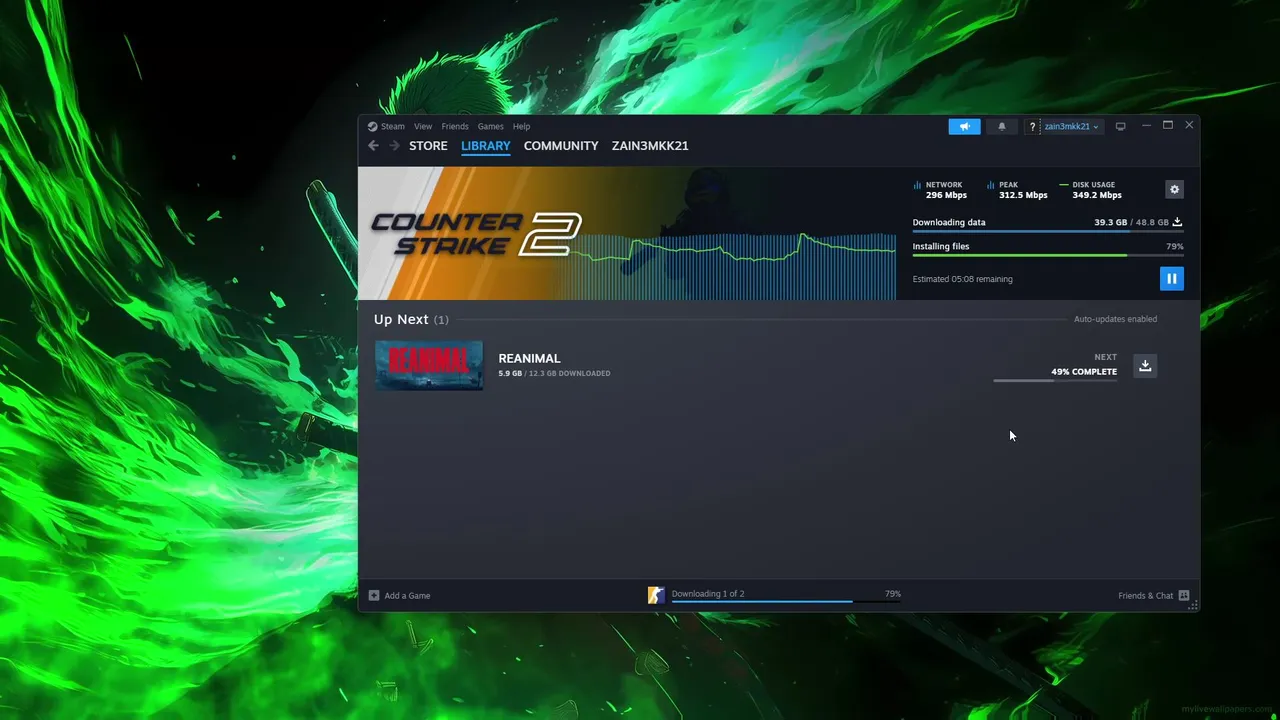The image size is (1280, 720).
Task: Click the Counter-Strike icon in the bottom bar
Action: pos(656,595)
